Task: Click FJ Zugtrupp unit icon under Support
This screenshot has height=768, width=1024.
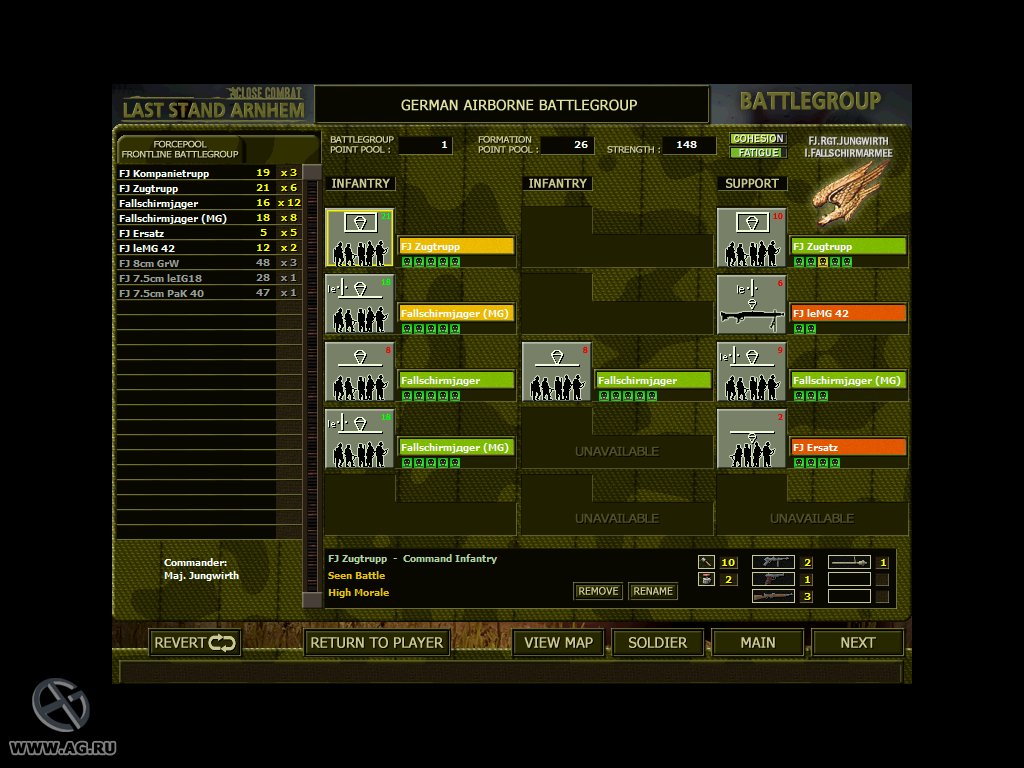Action: 751,238
